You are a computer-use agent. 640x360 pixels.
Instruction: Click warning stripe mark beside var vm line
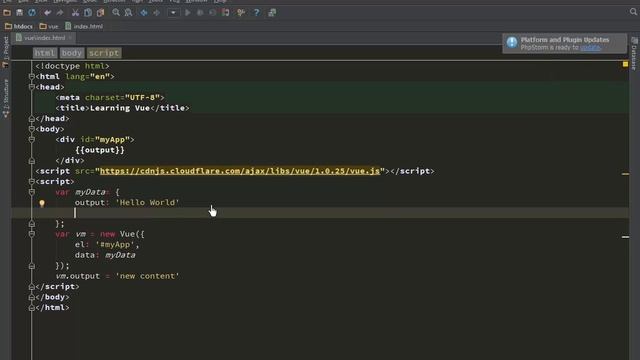(625, 237)
